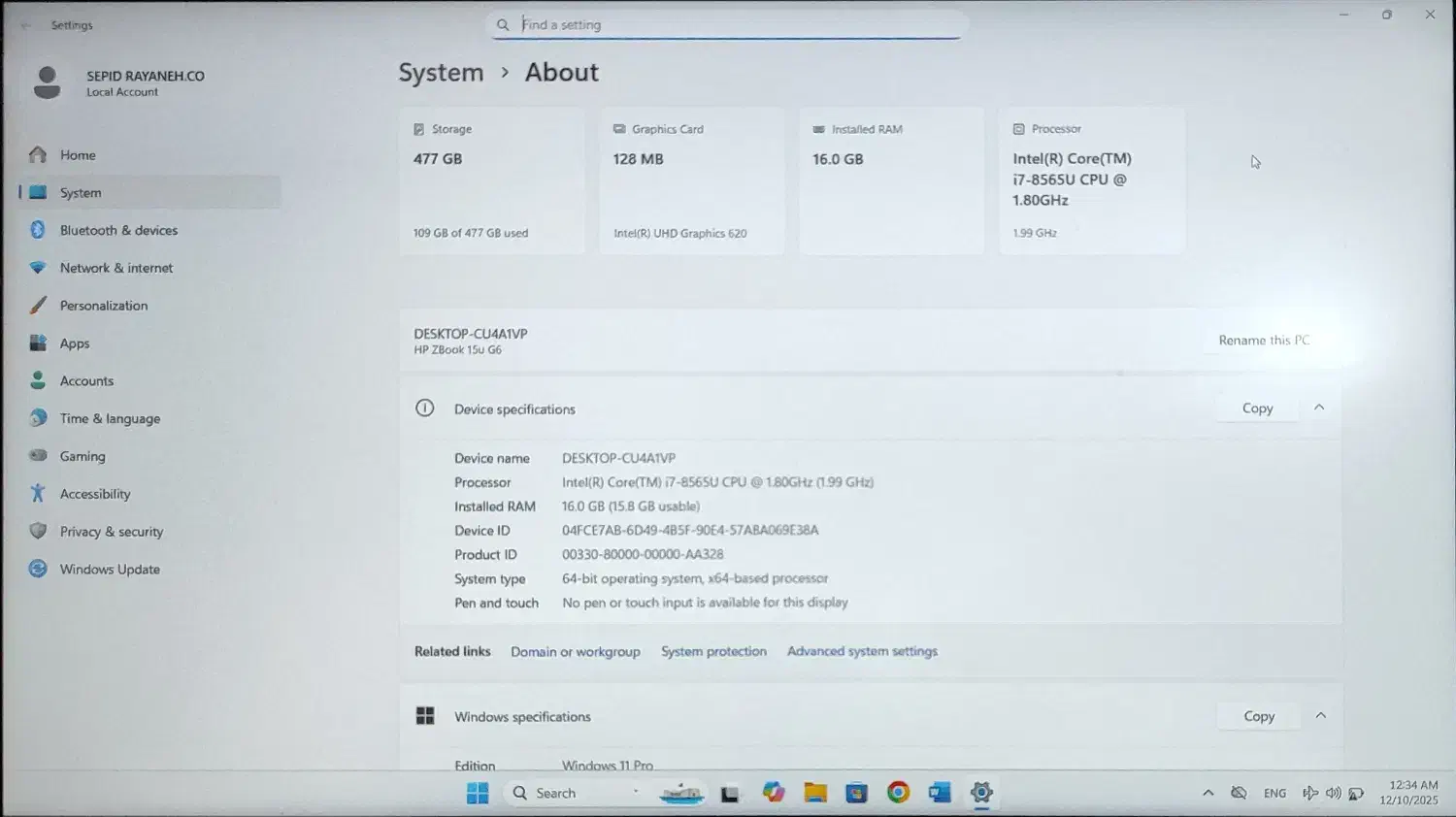Open Windows Update
This screenshot has width=1456, height=817.
(x=110, y=570)
